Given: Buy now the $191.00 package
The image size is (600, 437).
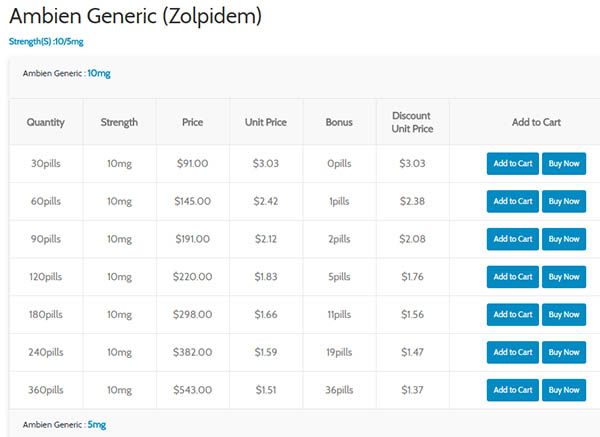Looking at the screenshot, I should click(564, 239).
